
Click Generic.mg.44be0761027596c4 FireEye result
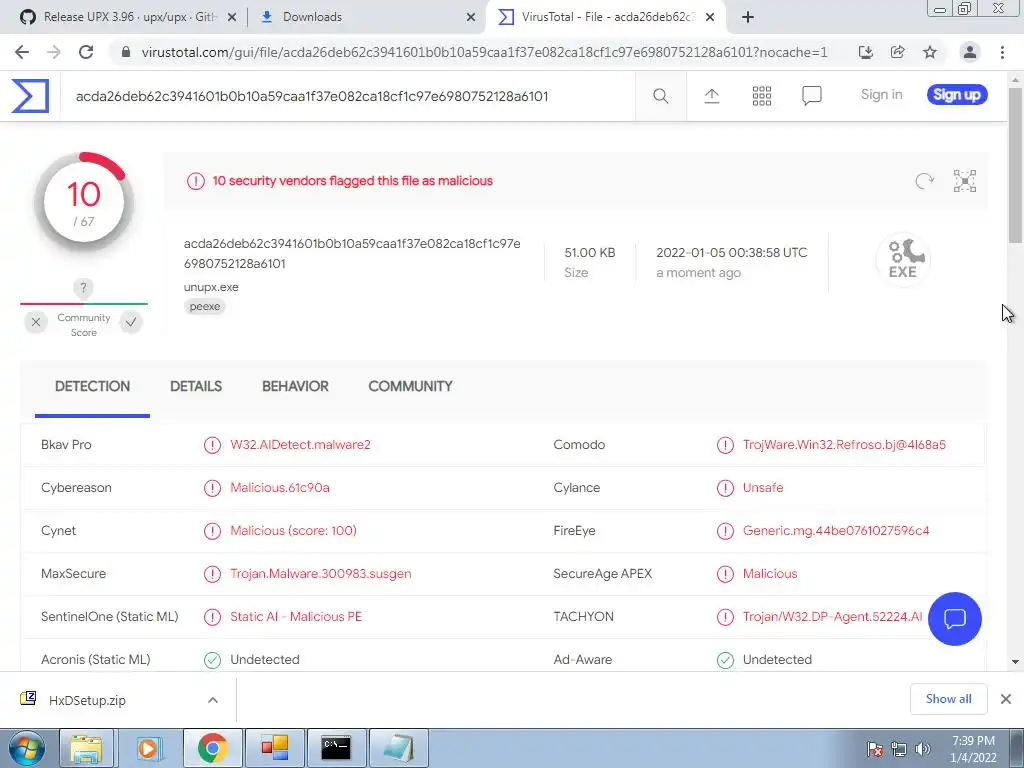coord(835,531)
